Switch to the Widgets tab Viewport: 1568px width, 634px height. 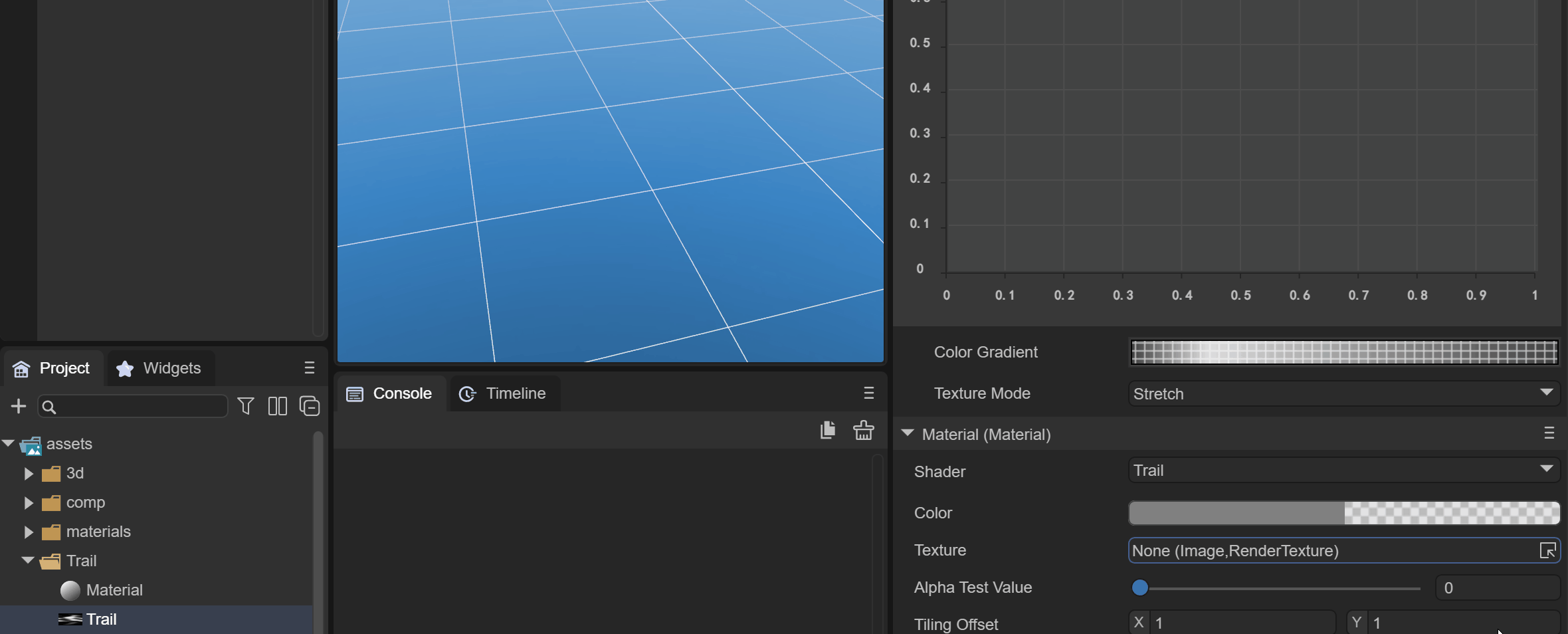[160, 368]
